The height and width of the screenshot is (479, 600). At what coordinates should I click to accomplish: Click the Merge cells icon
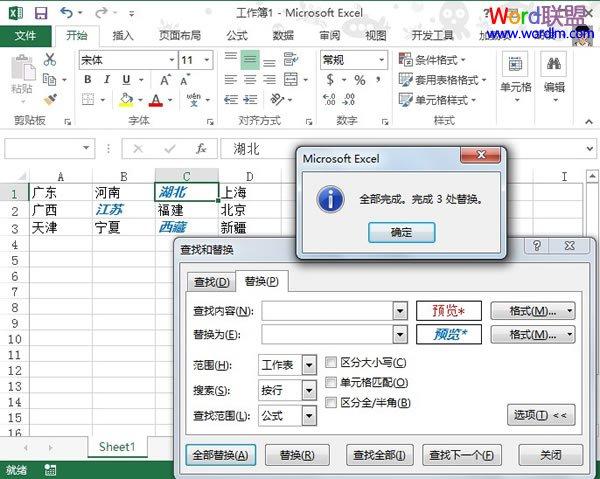(291, 80)
